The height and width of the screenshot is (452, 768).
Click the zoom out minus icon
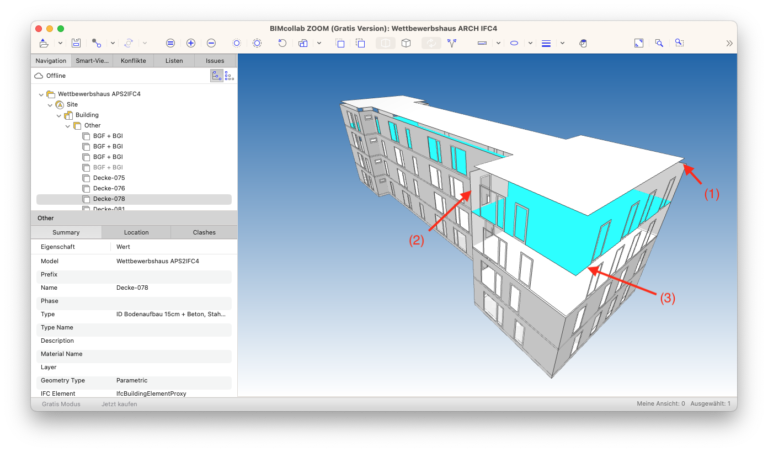tap(211, 43)
